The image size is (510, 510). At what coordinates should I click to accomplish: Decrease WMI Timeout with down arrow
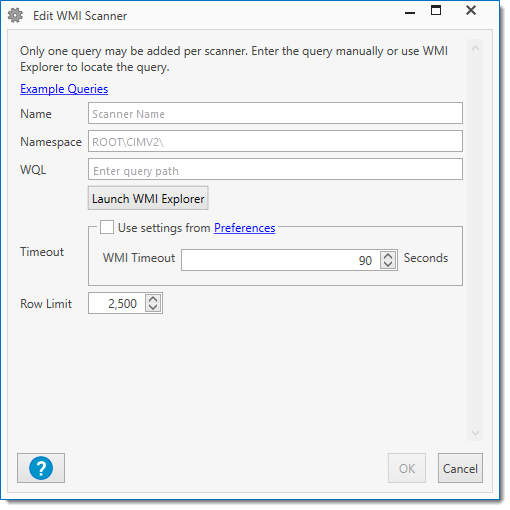[x=388, y=264]
